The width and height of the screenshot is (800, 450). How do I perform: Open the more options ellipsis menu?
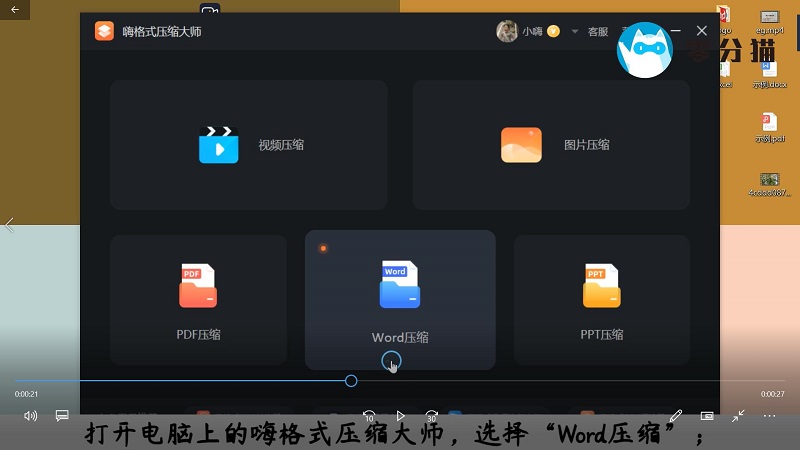(769, 416)
